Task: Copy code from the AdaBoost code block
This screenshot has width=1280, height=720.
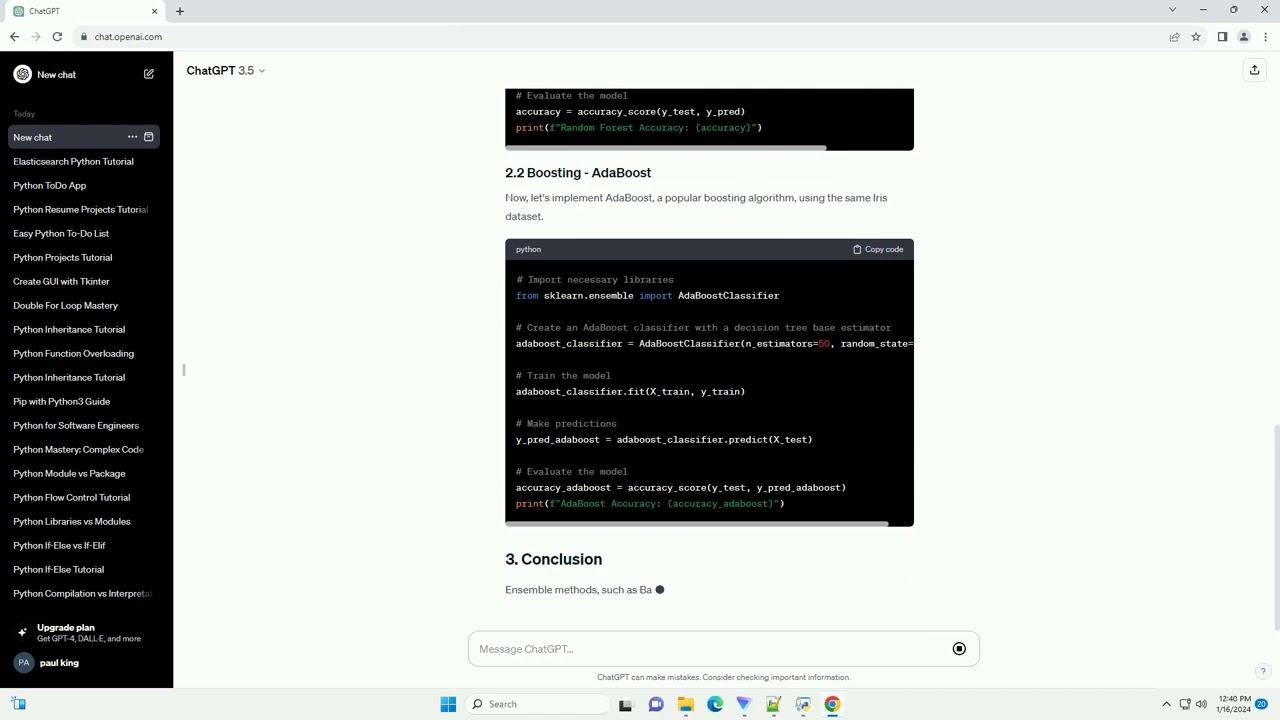Action: click(x=878, y=249)
